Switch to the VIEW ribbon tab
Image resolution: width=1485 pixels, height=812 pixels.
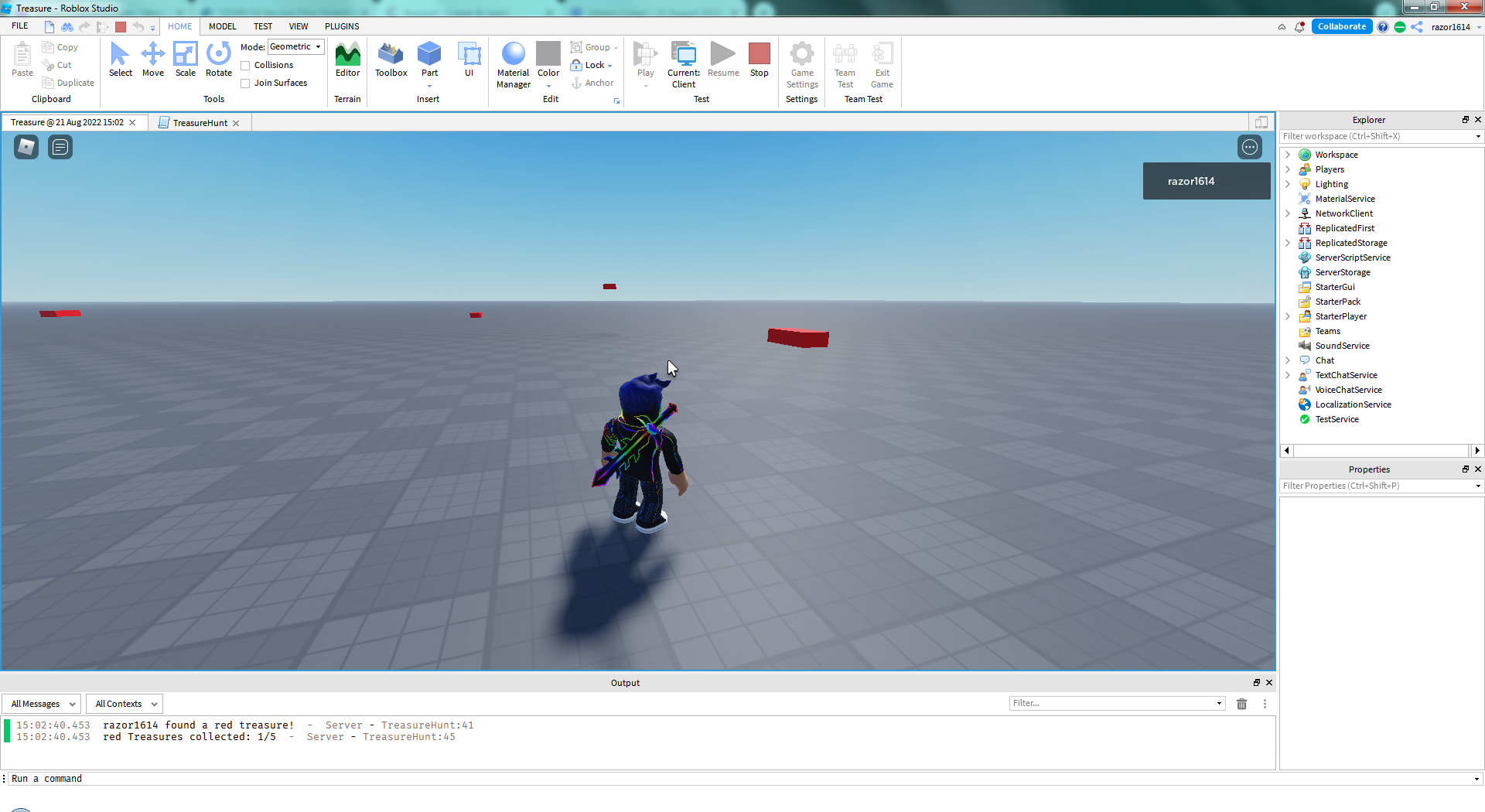[299, 26]
